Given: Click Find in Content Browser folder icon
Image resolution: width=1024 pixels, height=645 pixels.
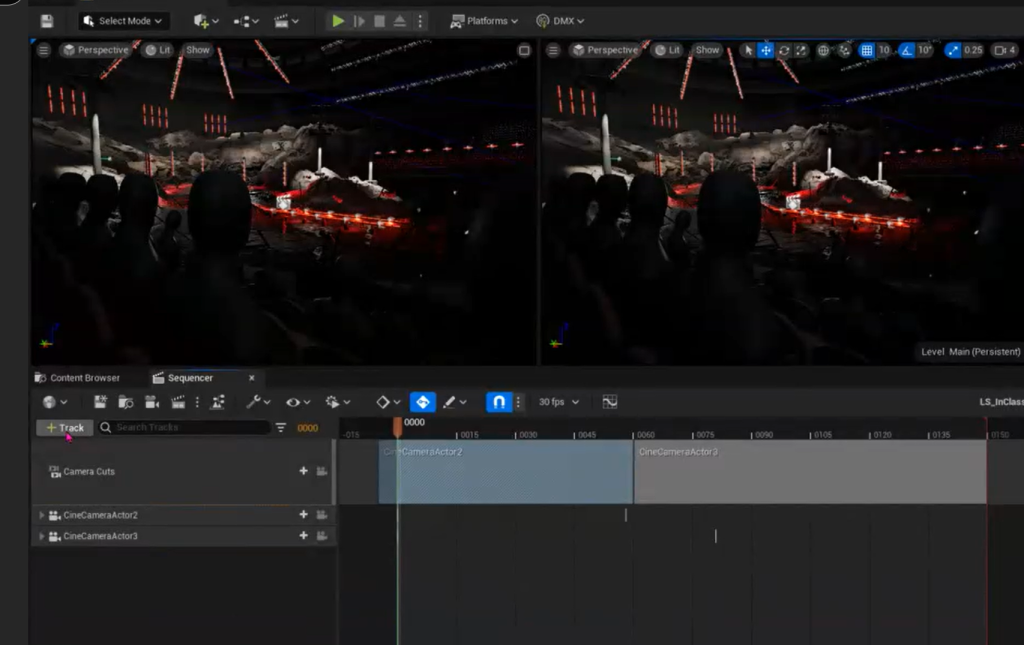Looking at the screenshot, I should 125,402.
